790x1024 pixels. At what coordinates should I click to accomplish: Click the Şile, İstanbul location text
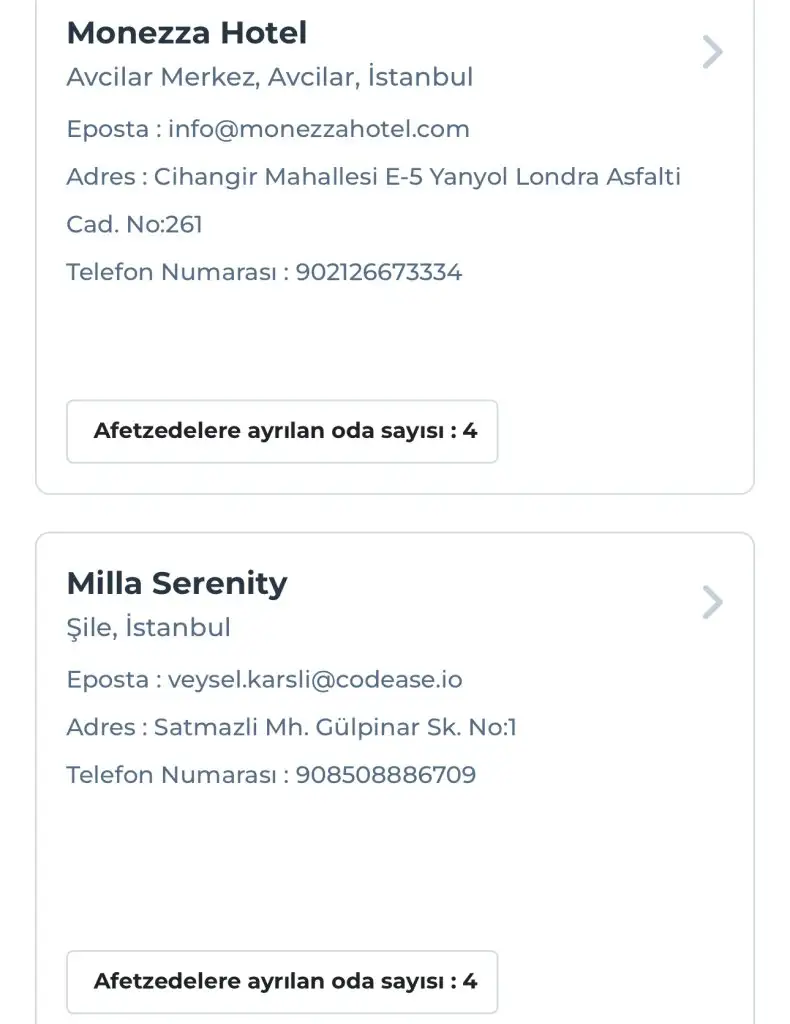click(148, 628)
